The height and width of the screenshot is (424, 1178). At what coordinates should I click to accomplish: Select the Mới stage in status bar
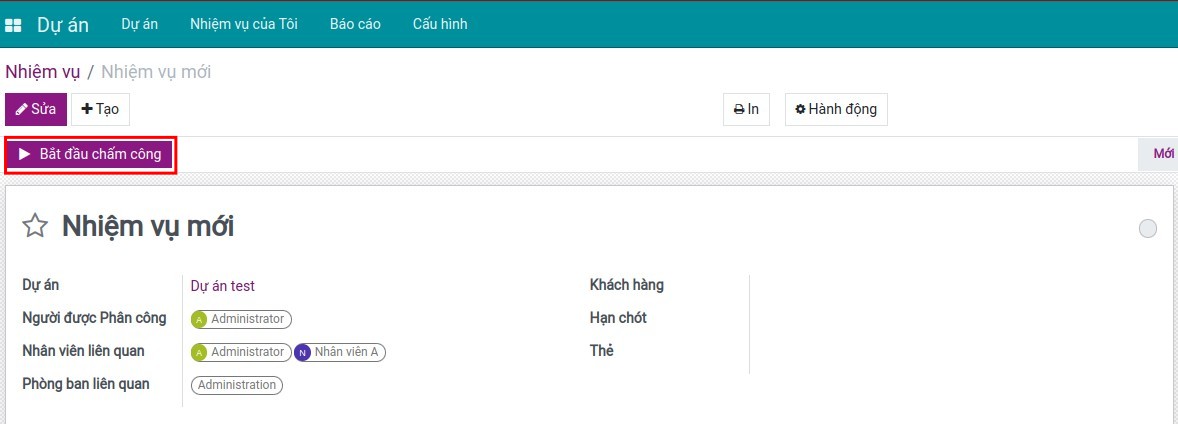pyautogui.click(x=1162, y=154)
